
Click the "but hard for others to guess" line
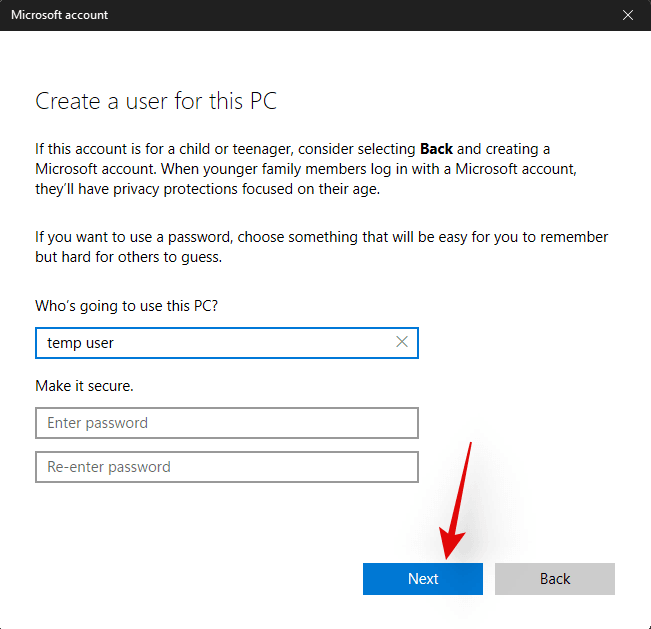tap(128, 257)
